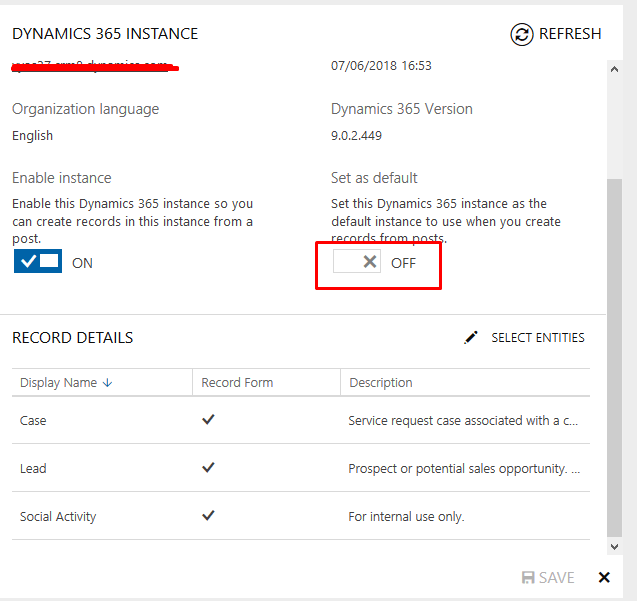
Task: Switch on the Set as default toggle
Action: click(357, 261)
